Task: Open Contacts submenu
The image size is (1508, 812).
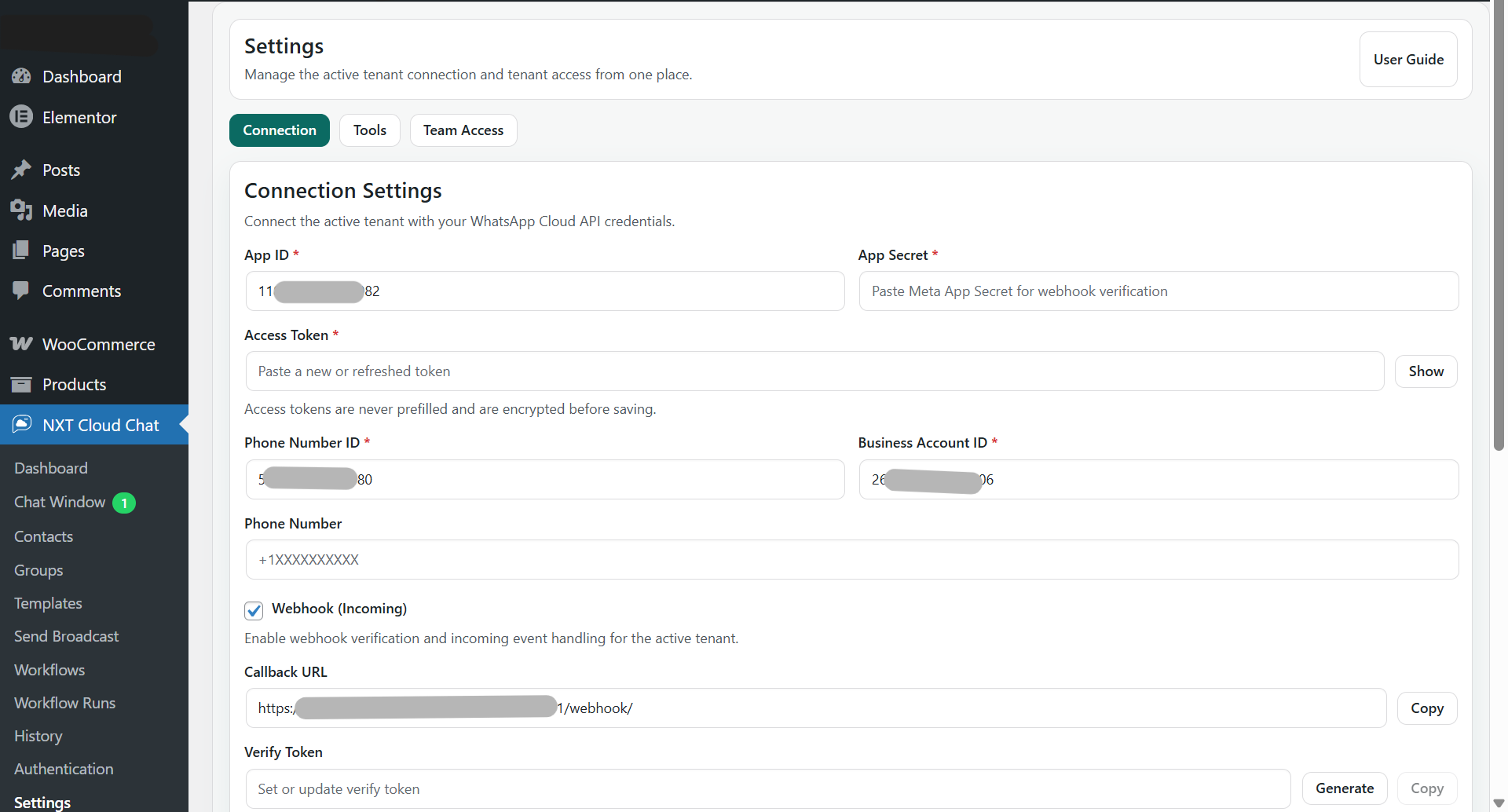Action: (43, 536)
